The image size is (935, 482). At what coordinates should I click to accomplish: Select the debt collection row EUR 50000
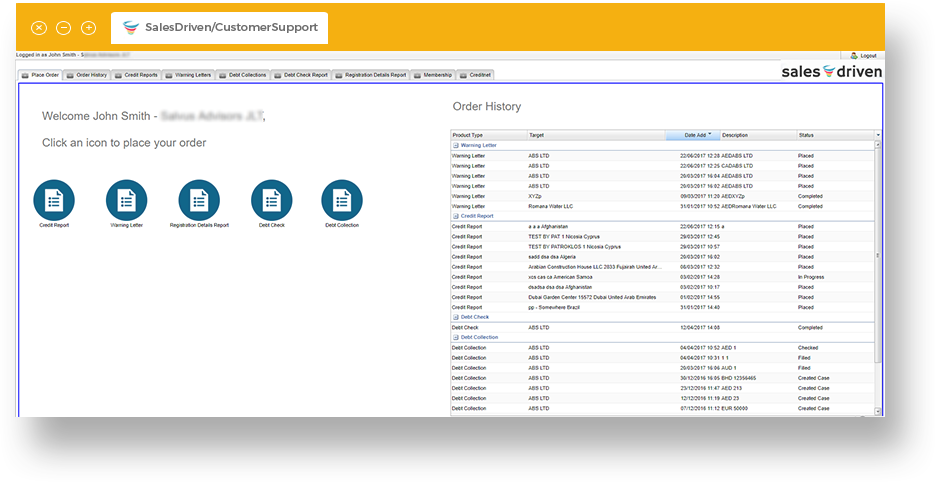coord(662,409)
